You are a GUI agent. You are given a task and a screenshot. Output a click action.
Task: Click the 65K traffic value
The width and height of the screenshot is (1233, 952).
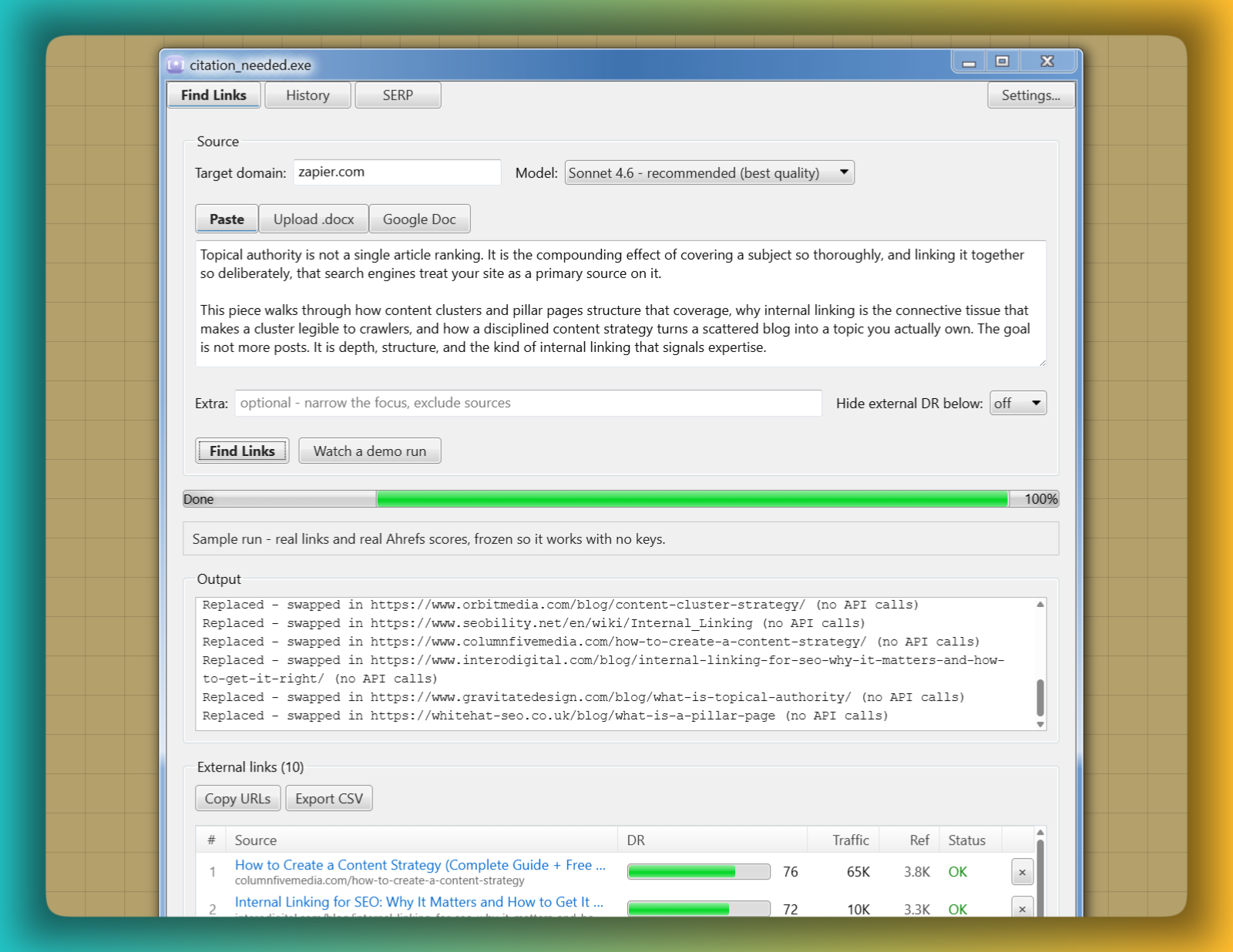(858, 872)
